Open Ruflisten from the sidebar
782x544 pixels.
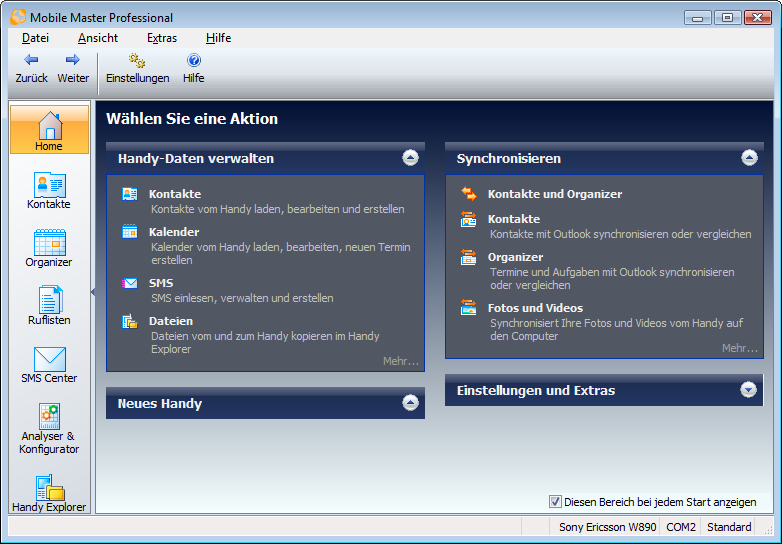49,306
